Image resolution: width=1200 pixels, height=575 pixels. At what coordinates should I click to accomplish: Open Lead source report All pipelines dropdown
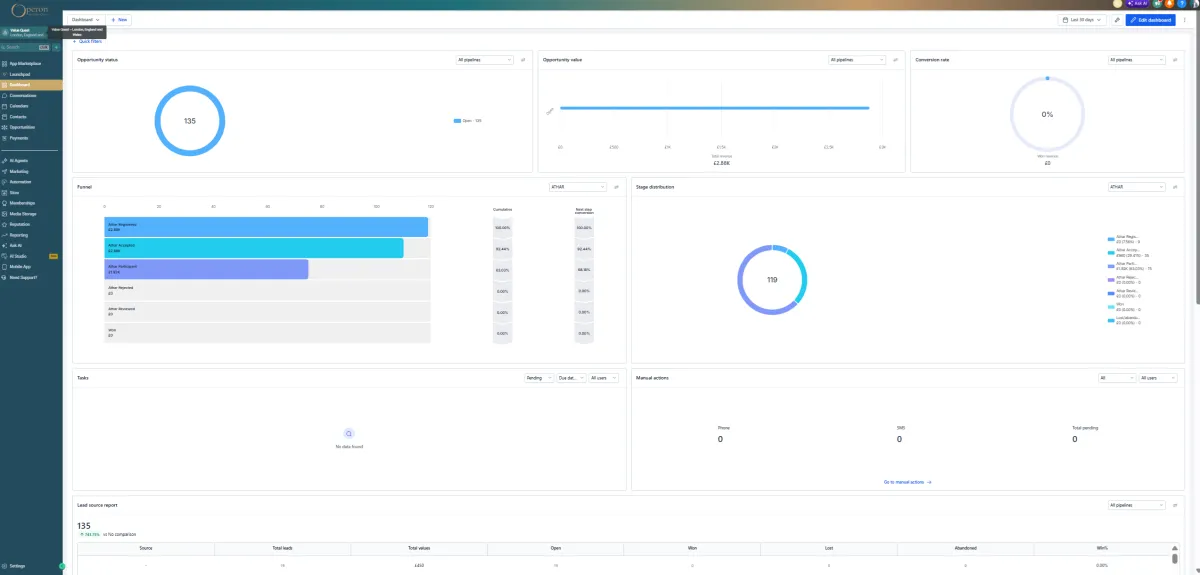pyautogui.click(x=1136, y=505)
